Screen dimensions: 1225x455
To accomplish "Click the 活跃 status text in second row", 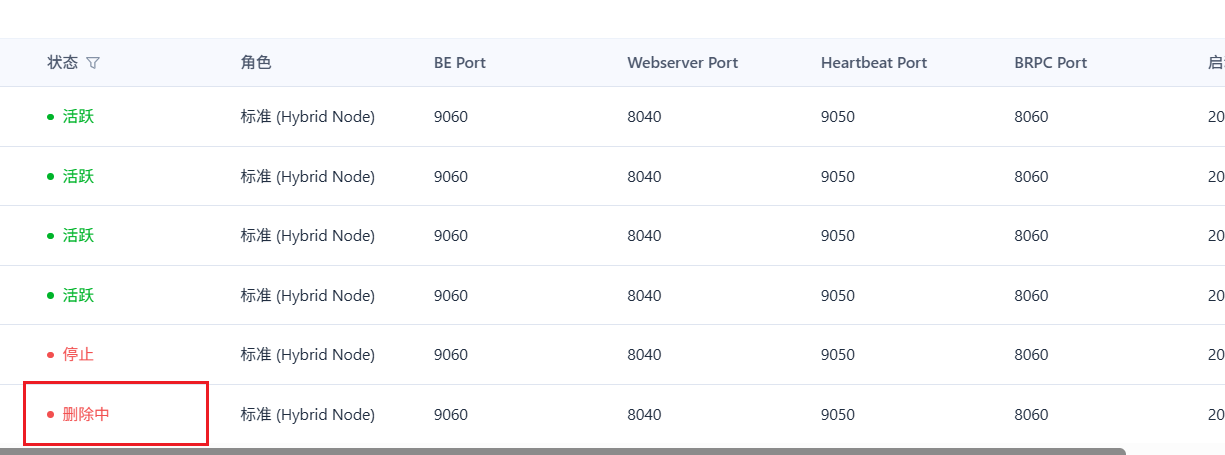I will point(78,177).
